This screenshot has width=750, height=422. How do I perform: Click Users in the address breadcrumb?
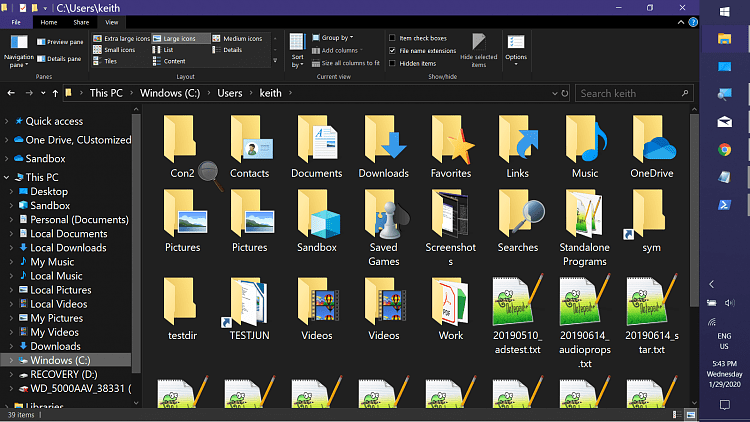(x=230, y=93)
